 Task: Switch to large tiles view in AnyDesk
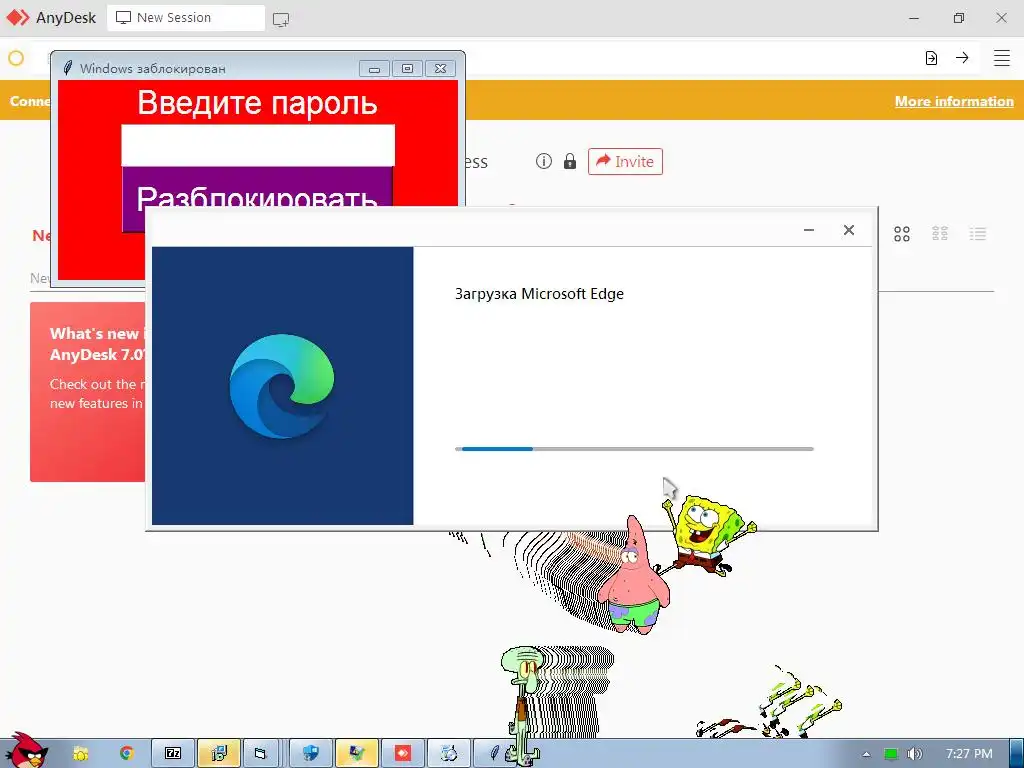[902, 234]
